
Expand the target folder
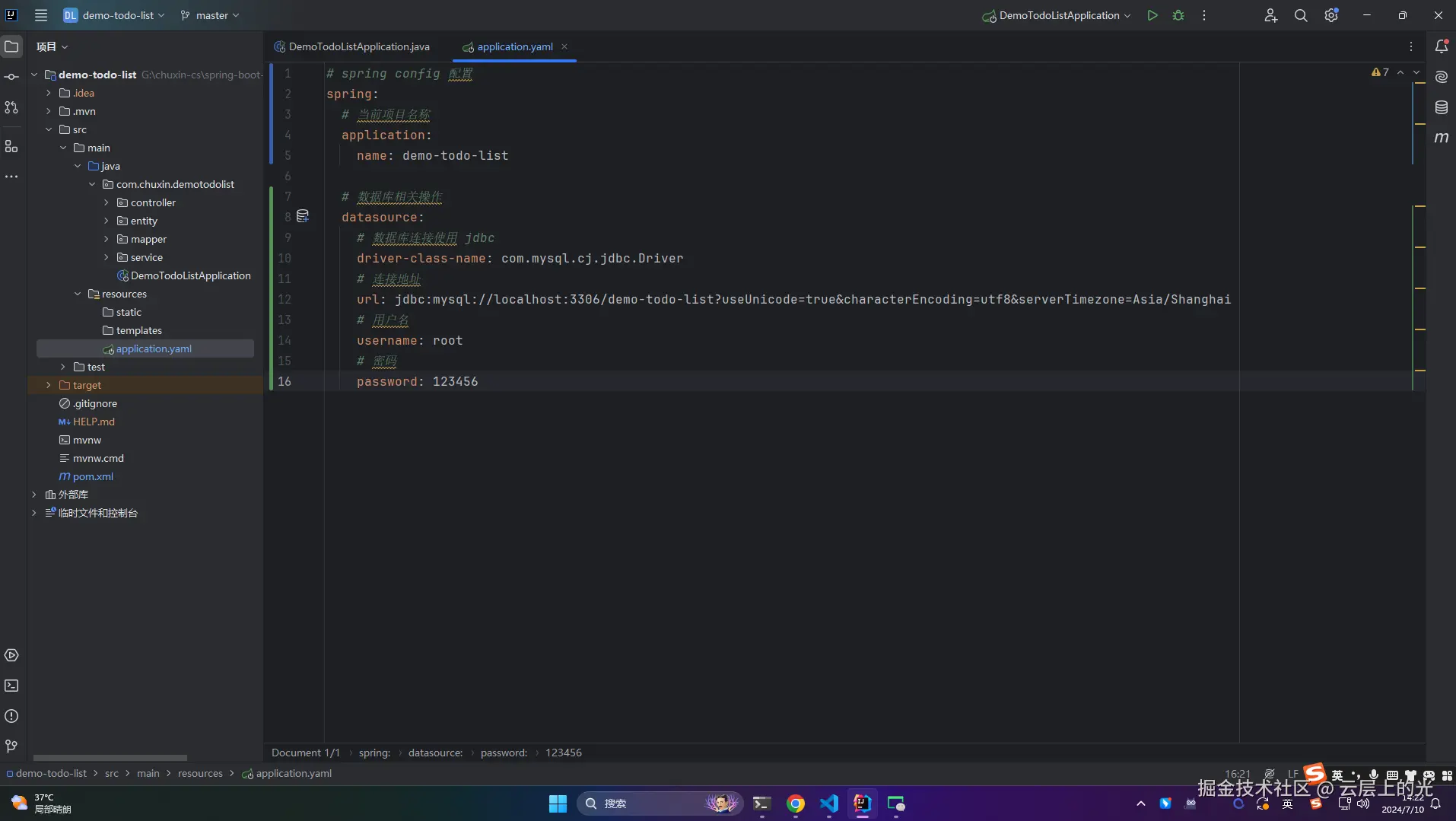point(49,385)
